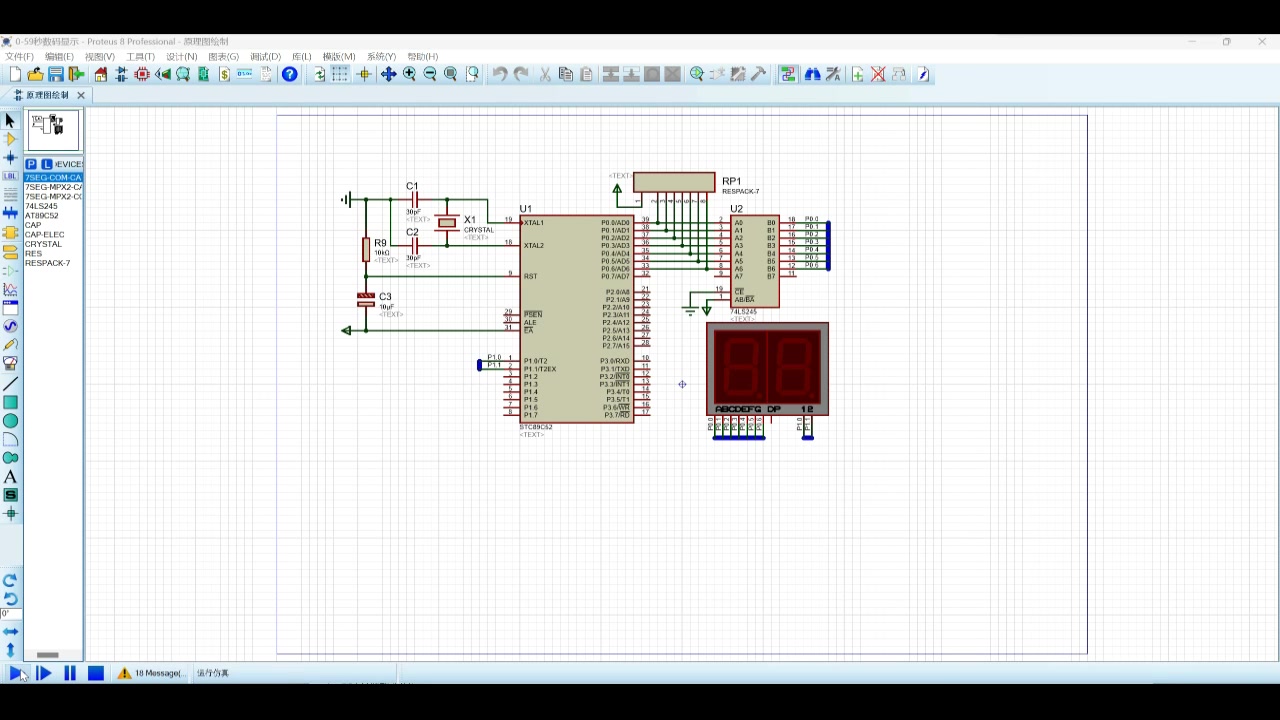Screen dimensions: 1280x720
Task: Toggle the grid display icon
Action: (x=340, y=75)
